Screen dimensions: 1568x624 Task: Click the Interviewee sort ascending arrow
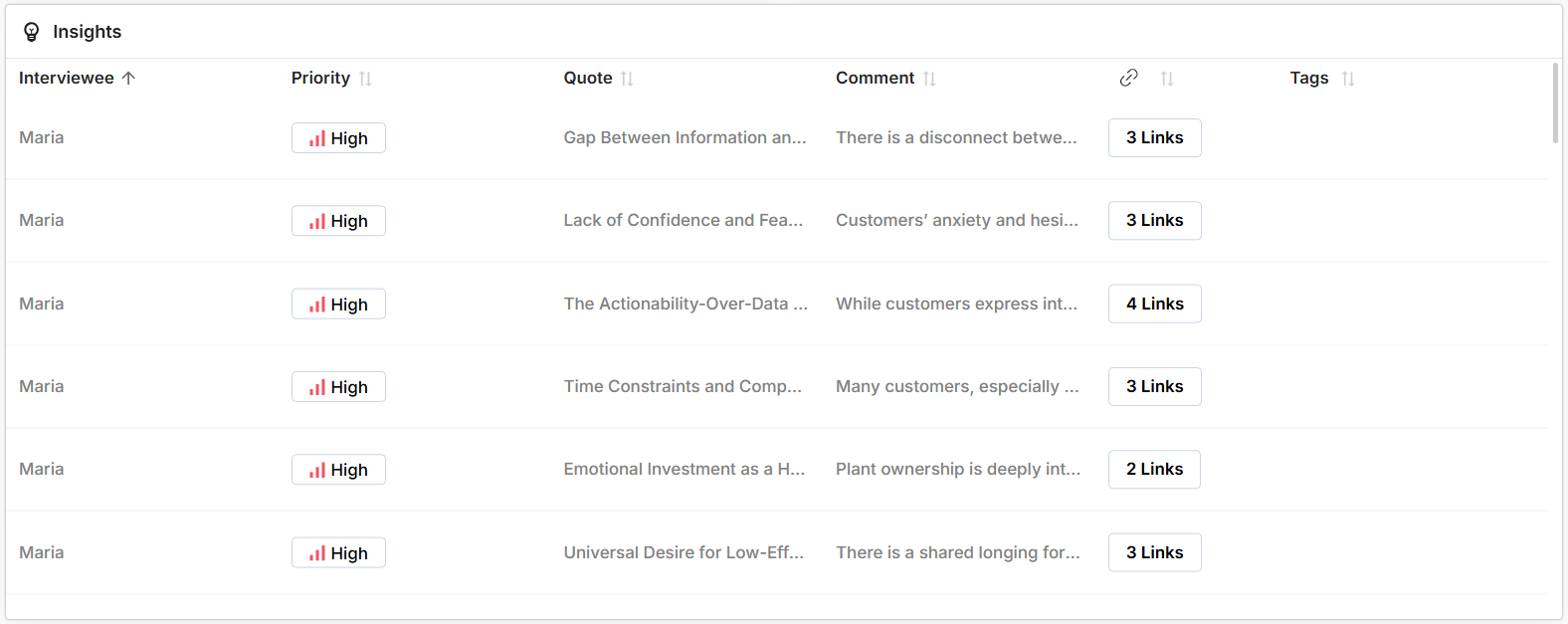(128, 78)
